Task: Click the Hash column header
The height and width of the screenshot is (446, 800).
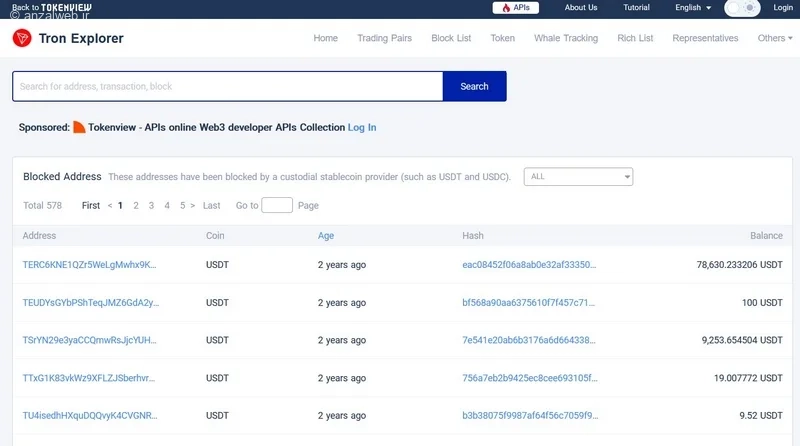Action: pos(472,236)
